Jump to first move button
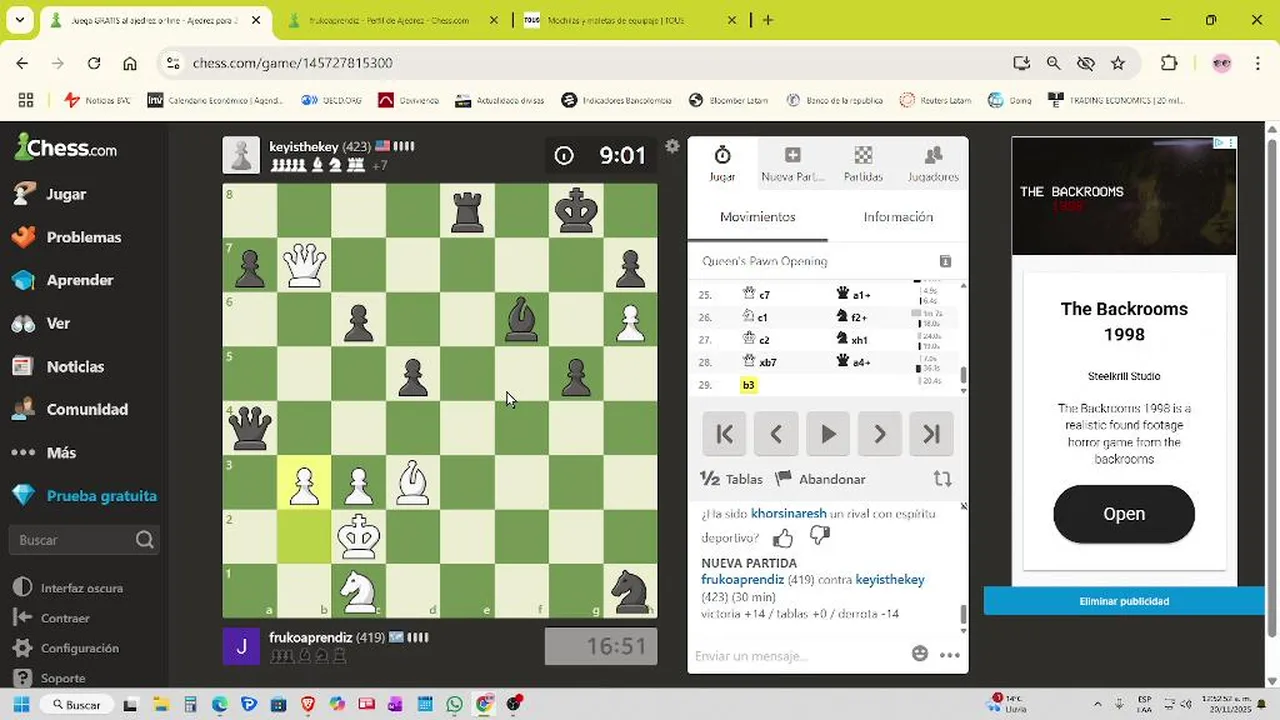The image size is (1280, 720). click(x=724, y=434)
